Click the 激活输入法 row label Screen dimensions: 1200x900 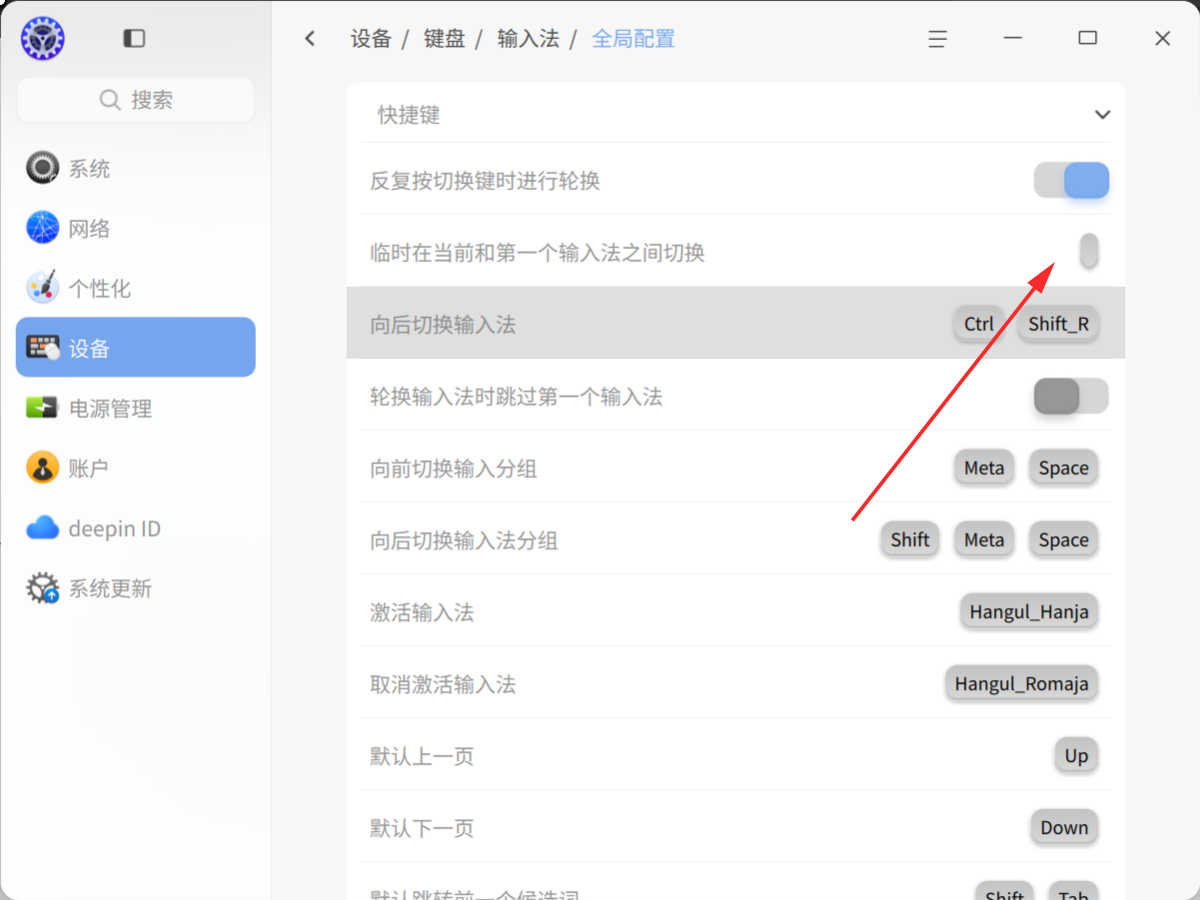coord(422,613)
